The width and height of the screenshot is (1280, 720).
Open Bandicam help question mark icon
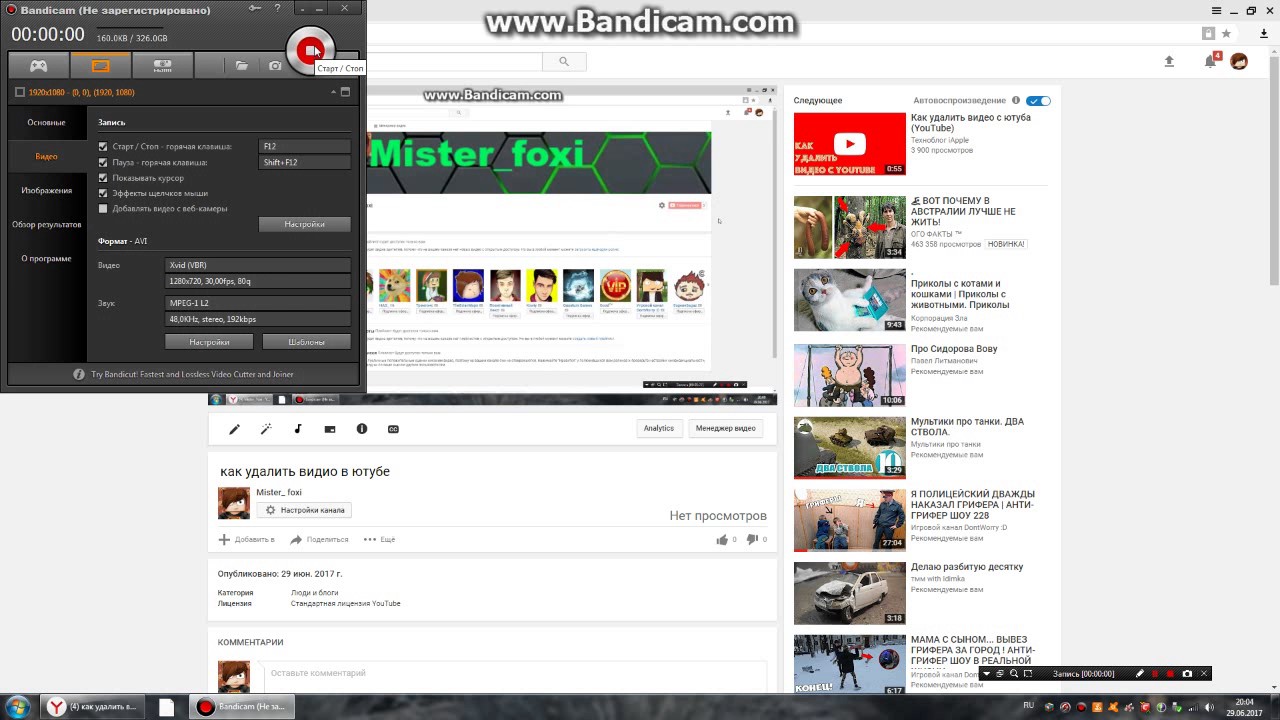coord(278,9)
